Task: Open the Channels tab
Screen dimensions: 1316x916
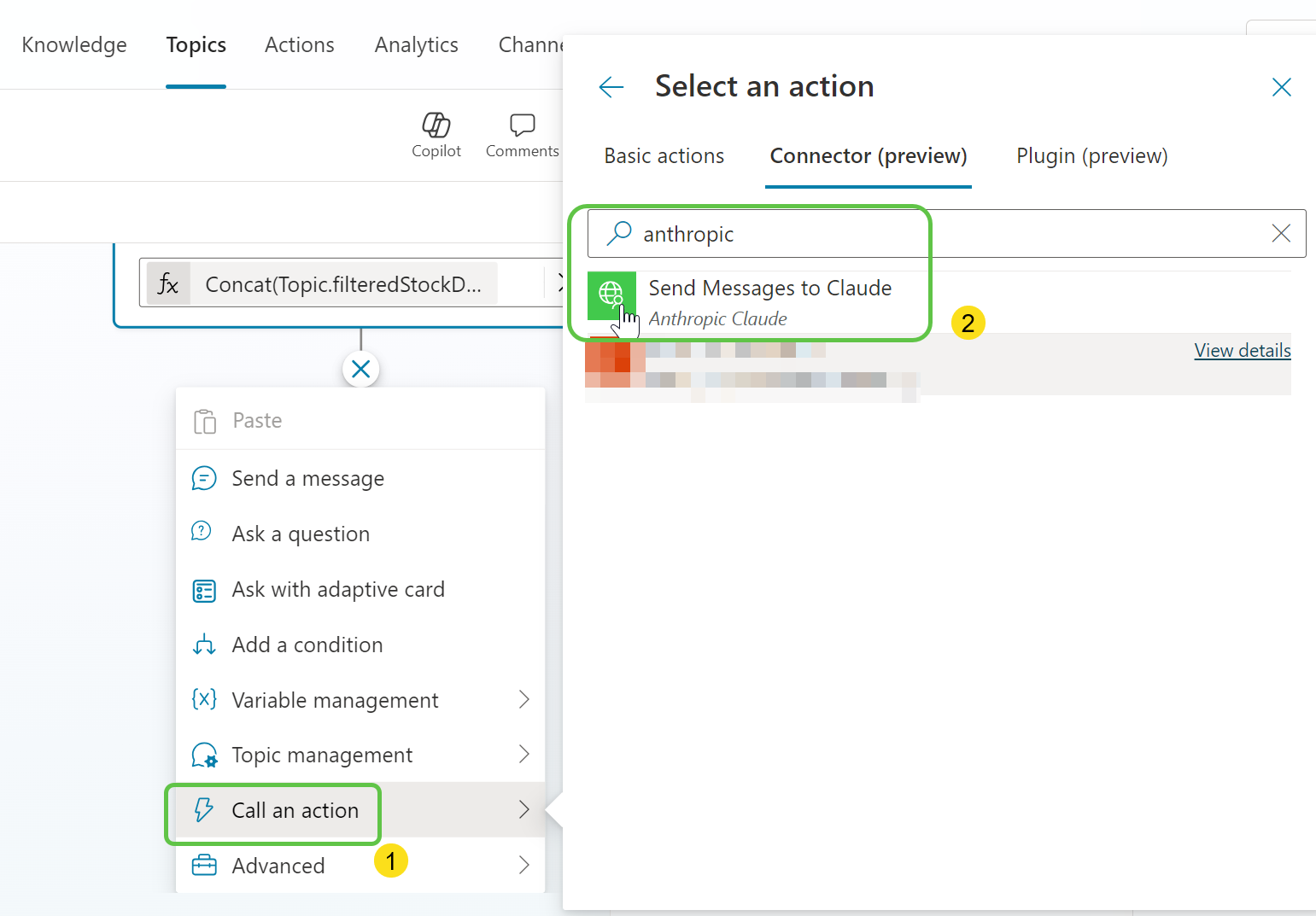Action: [530, 44]
